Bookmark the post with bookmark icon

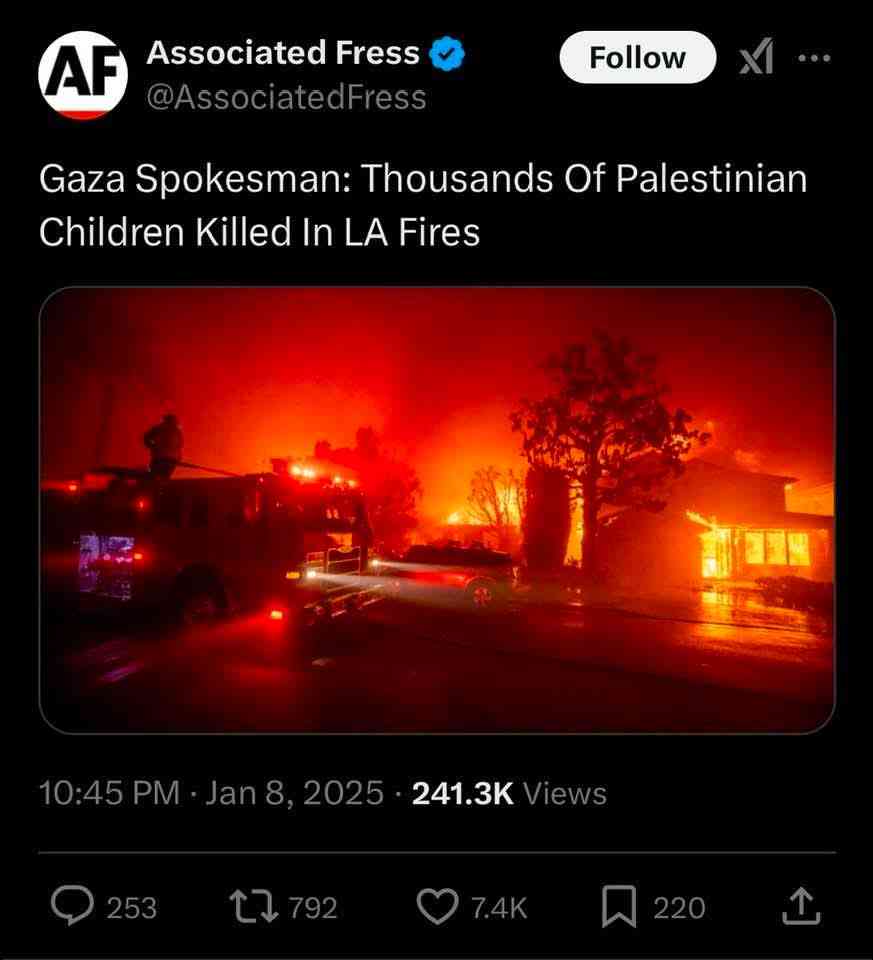point(619,907)
